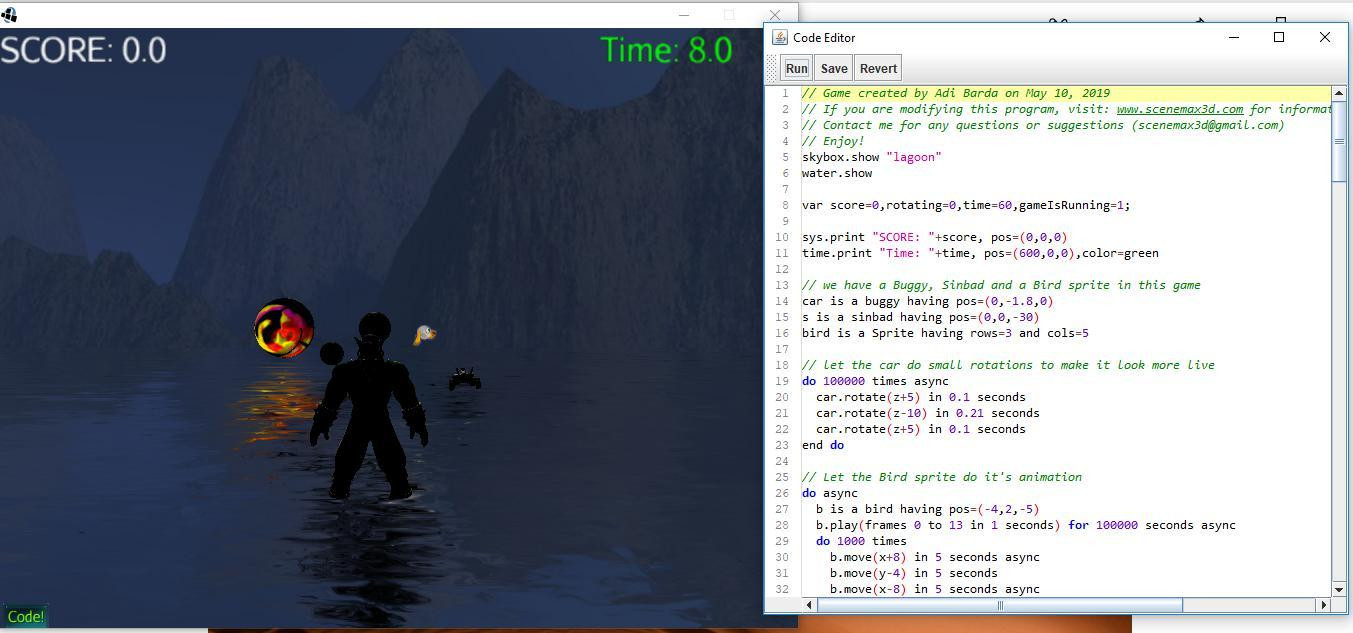Click the buggy car on the water
The height and width of the screenshot is (633, 1353).
pyautogui.click(x=465, y=378)
